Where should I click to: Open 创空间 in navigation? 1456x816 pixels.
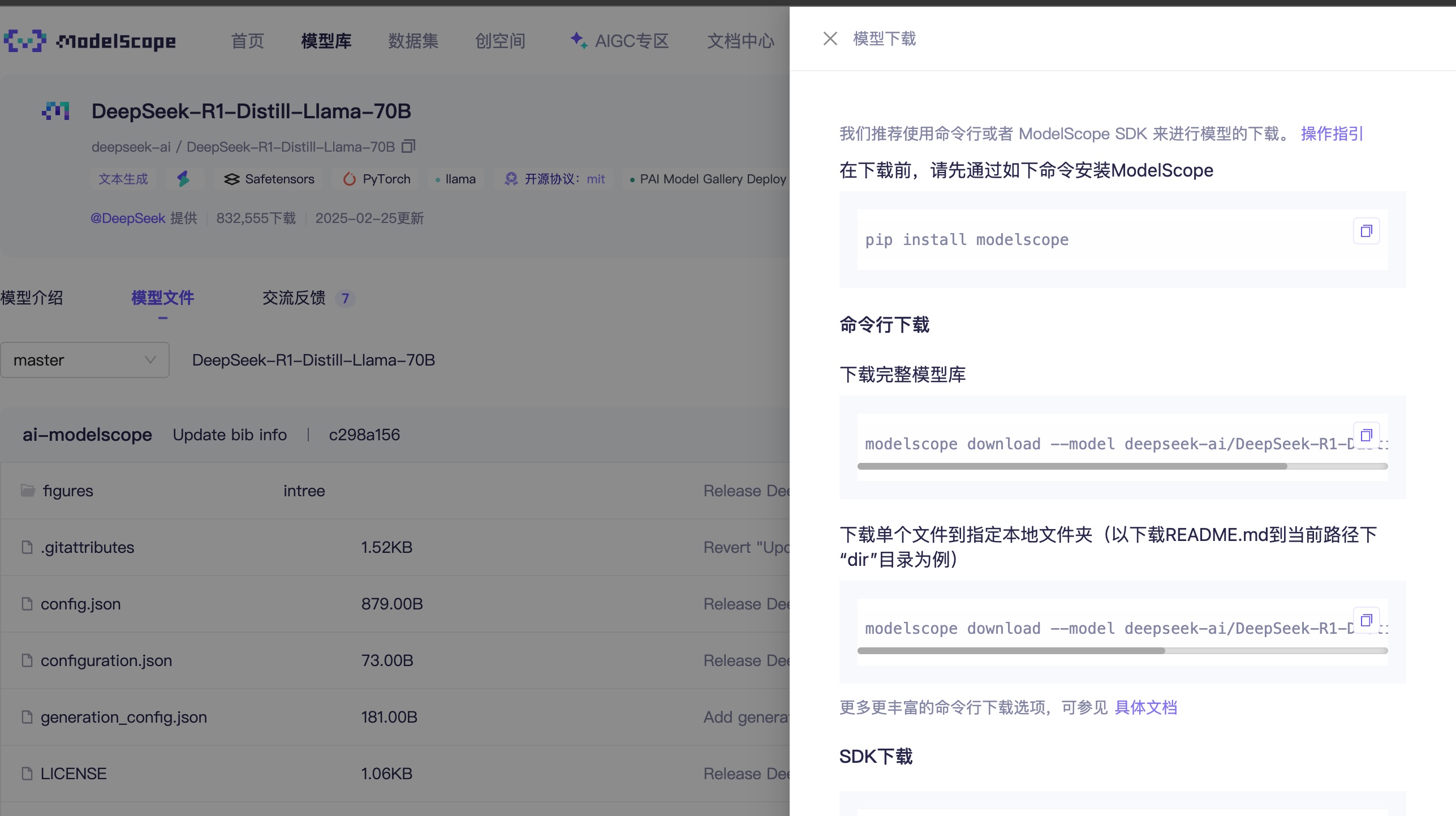(x=500, y=41)
